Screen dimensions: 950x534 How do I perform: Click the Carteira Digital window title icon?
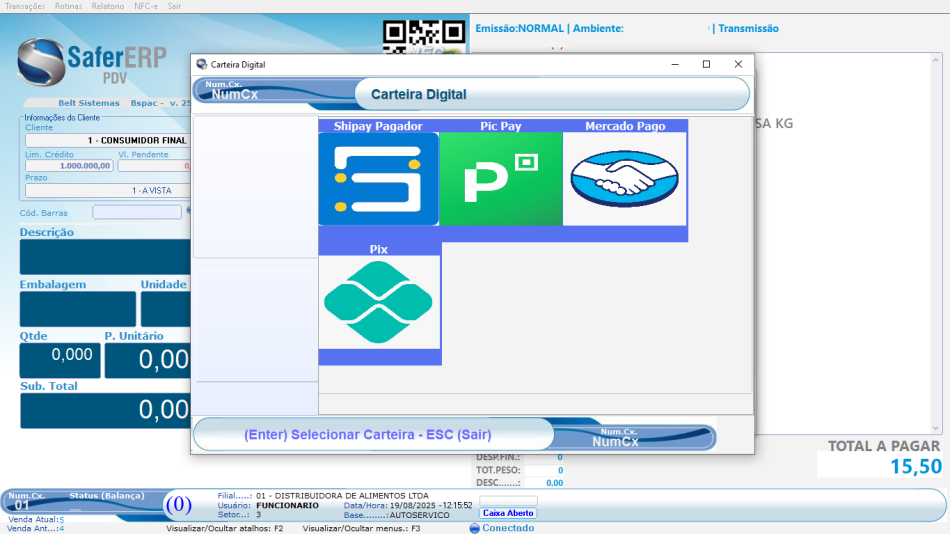point(201,64)
